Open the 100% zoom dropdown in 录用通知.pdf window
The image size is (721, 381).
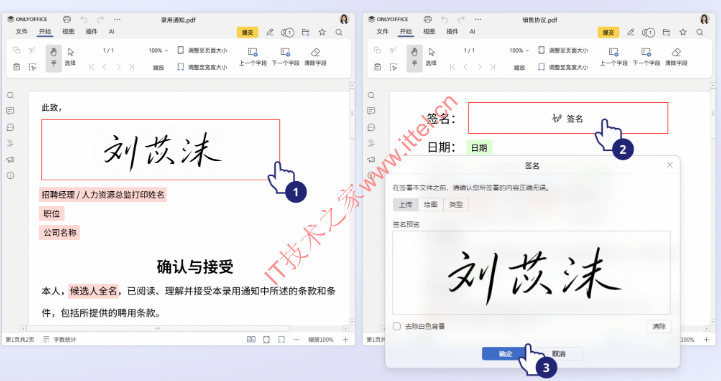pos(159,50)
